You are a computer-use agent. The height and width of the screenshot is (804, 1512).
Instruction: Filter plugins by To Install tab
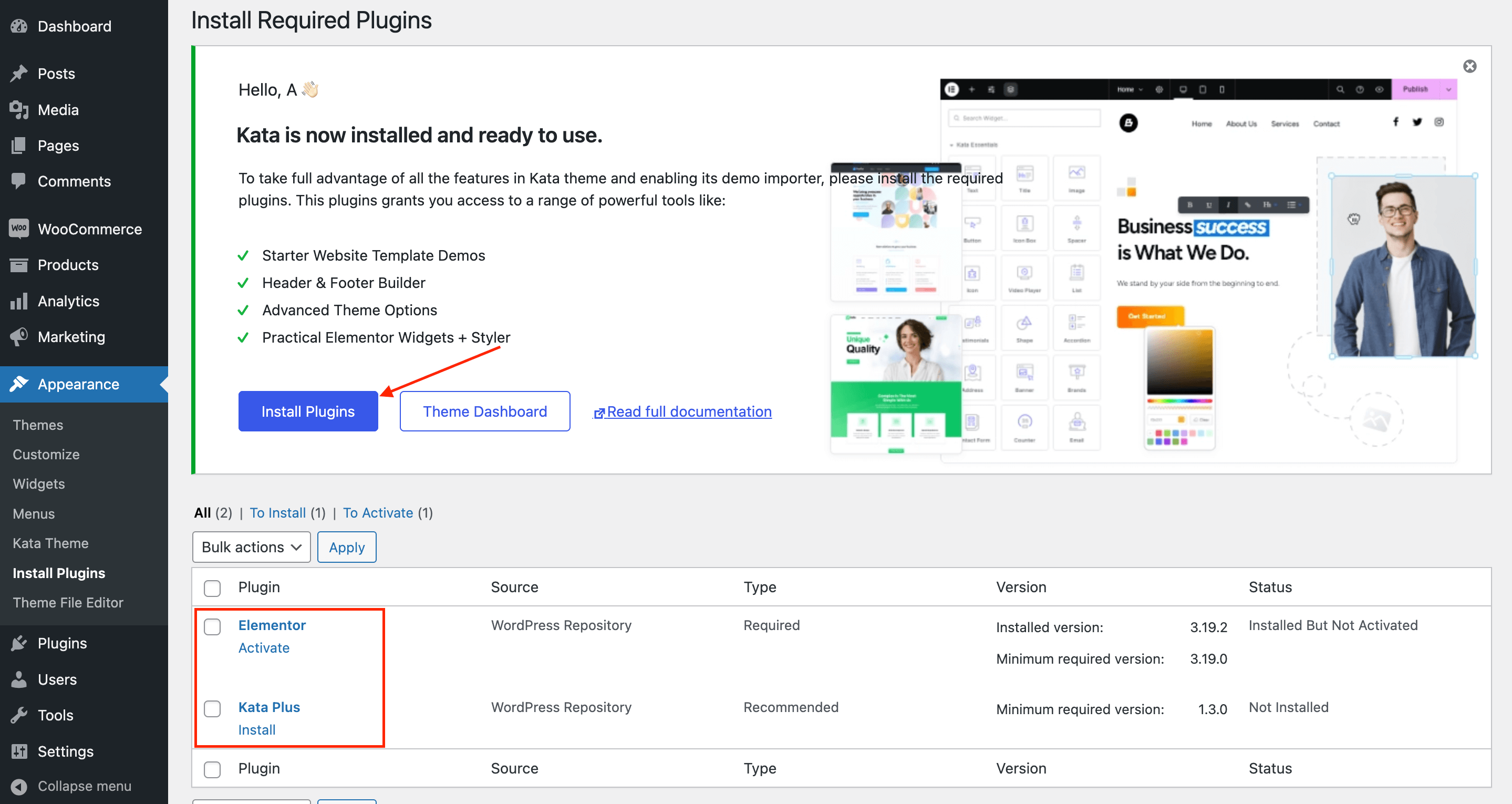277,513
